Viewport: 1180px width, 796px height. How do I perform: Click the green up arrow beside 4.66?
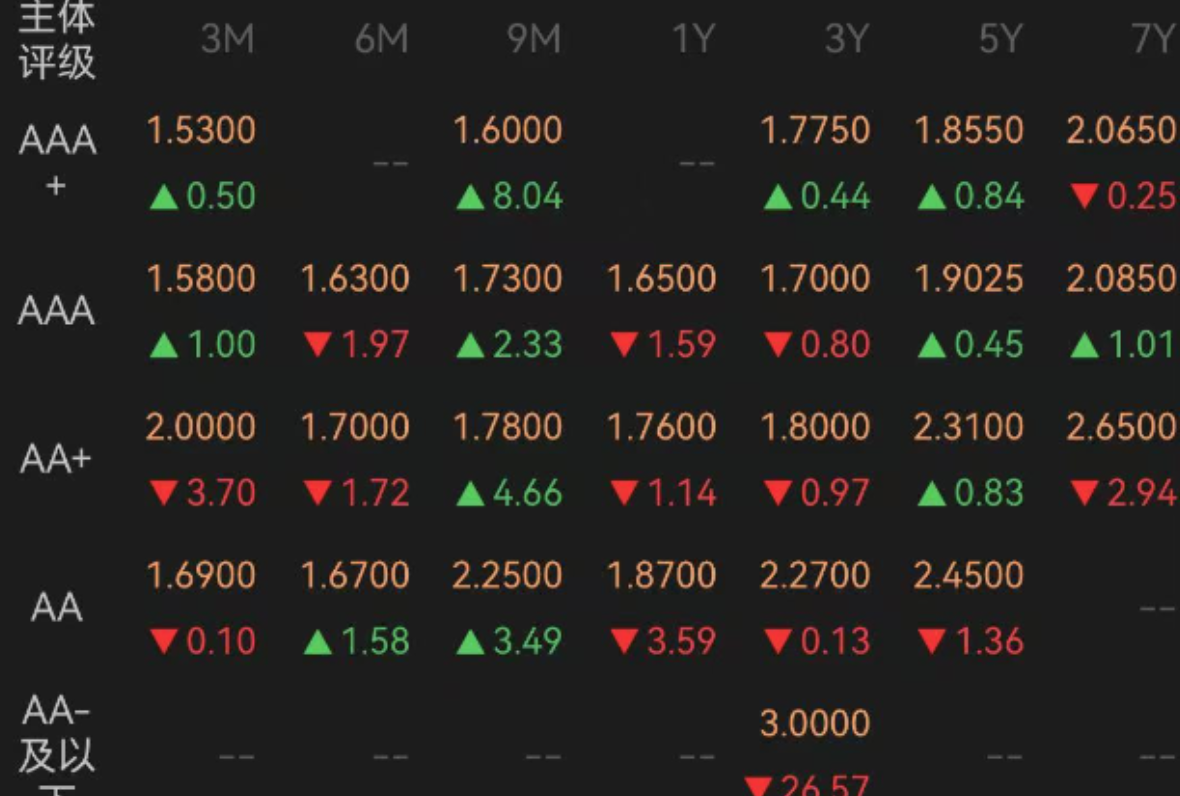(470, 494)
